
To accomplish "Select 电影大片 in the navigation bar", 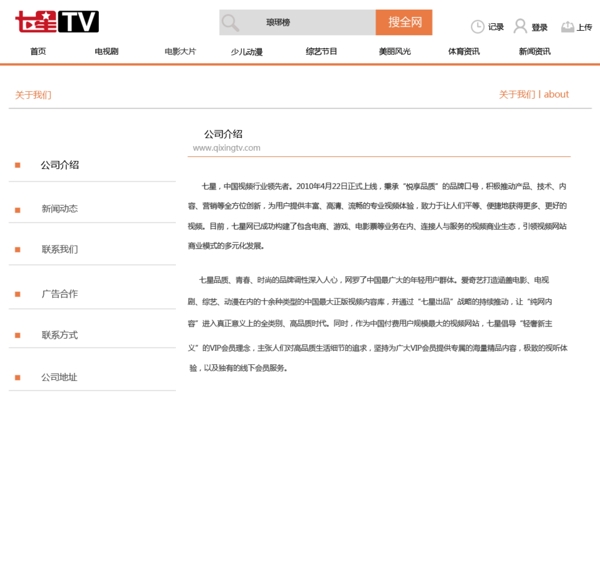I will click(x=180, y=51).
